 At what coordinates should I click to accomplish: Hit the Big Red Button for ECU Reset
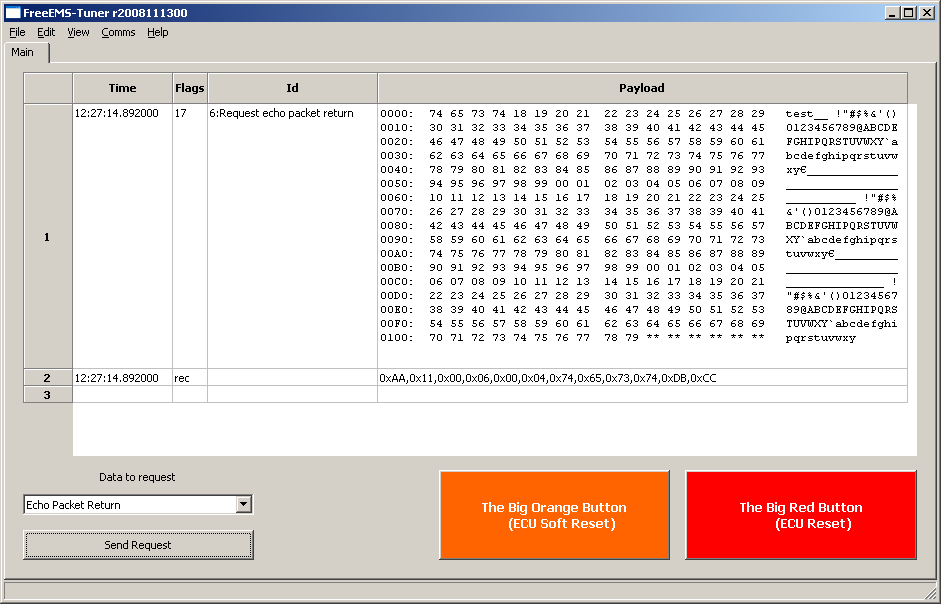pos(800,515)
